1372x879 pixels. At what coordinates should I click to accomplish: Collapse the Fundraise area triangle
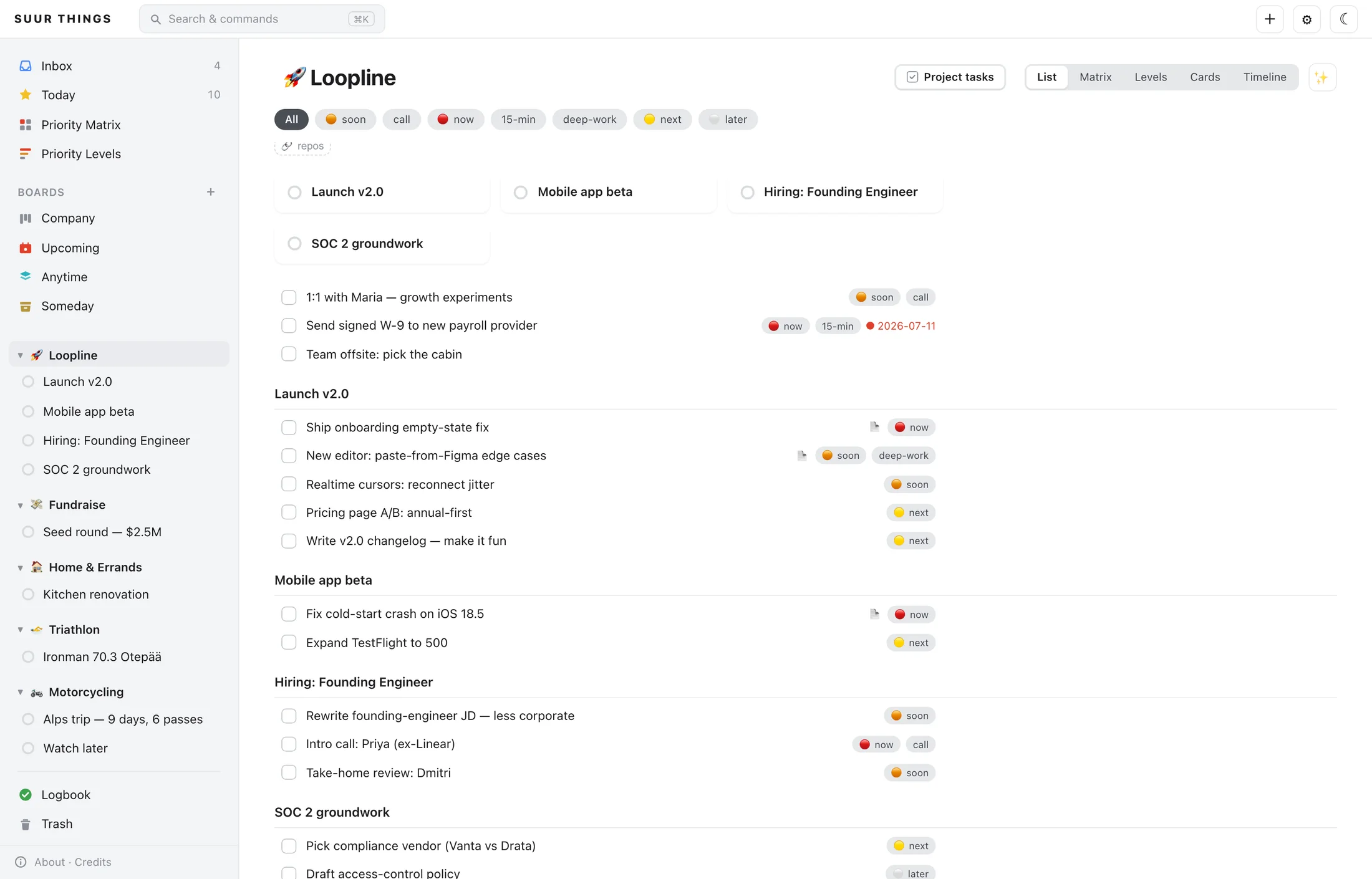pyautogui.click(x=21, y=505)
